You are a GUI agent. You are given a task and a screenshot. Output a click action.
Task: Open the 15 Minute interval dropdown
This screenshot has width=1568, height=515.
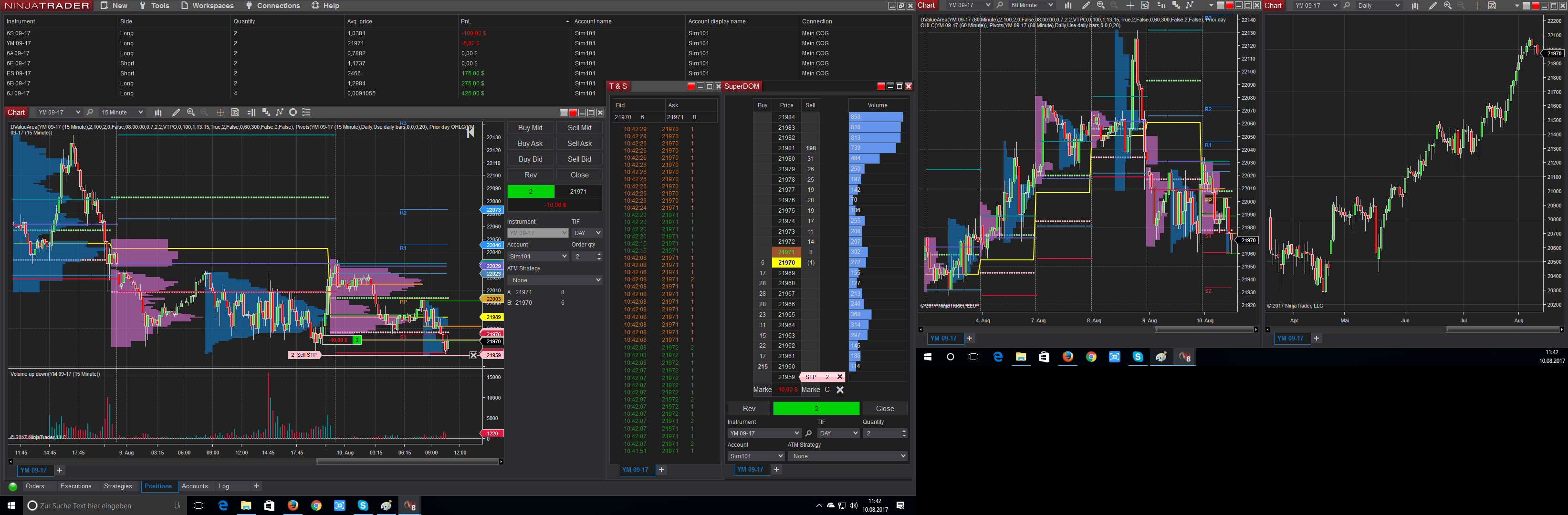click(x=122, y=113)
